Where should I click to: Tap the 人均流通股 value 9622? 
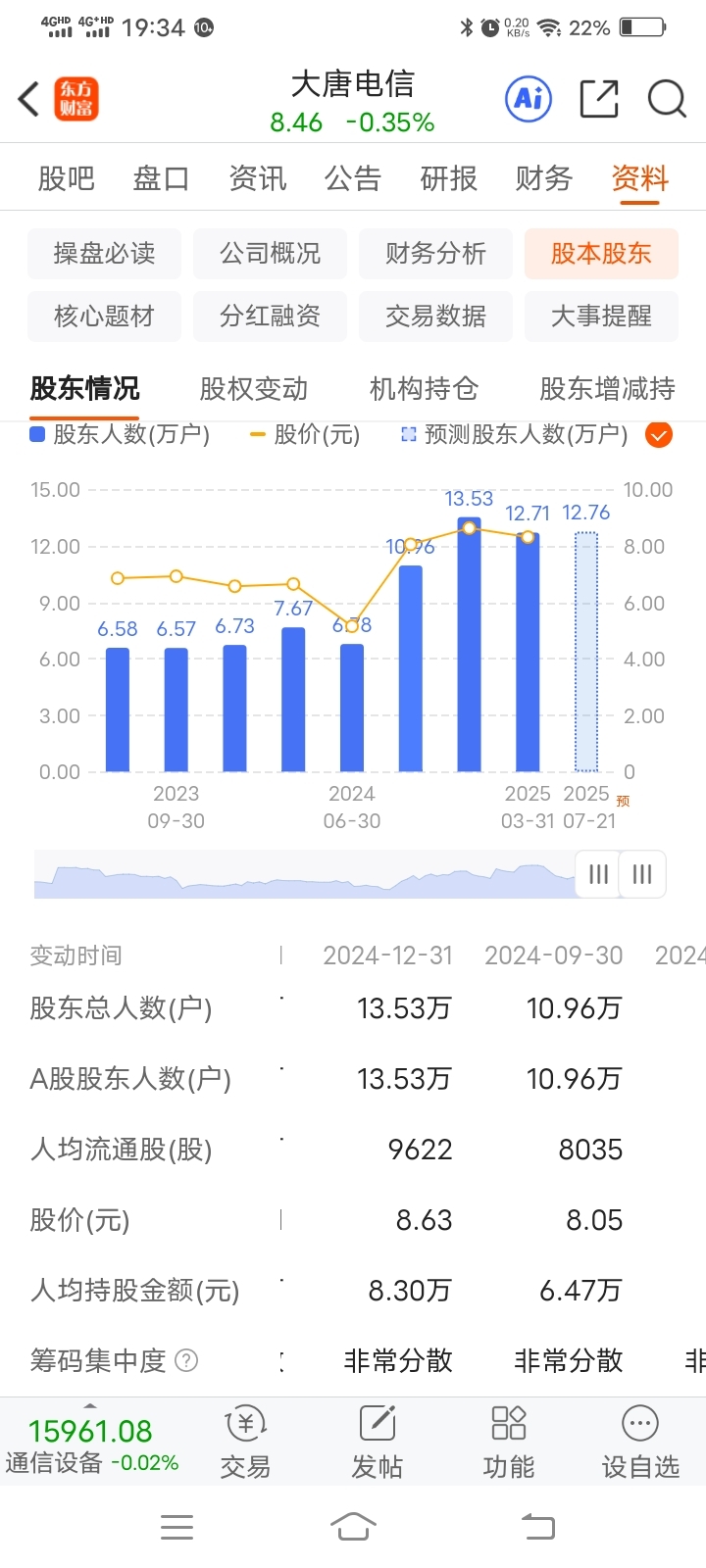pos(421,1150)
